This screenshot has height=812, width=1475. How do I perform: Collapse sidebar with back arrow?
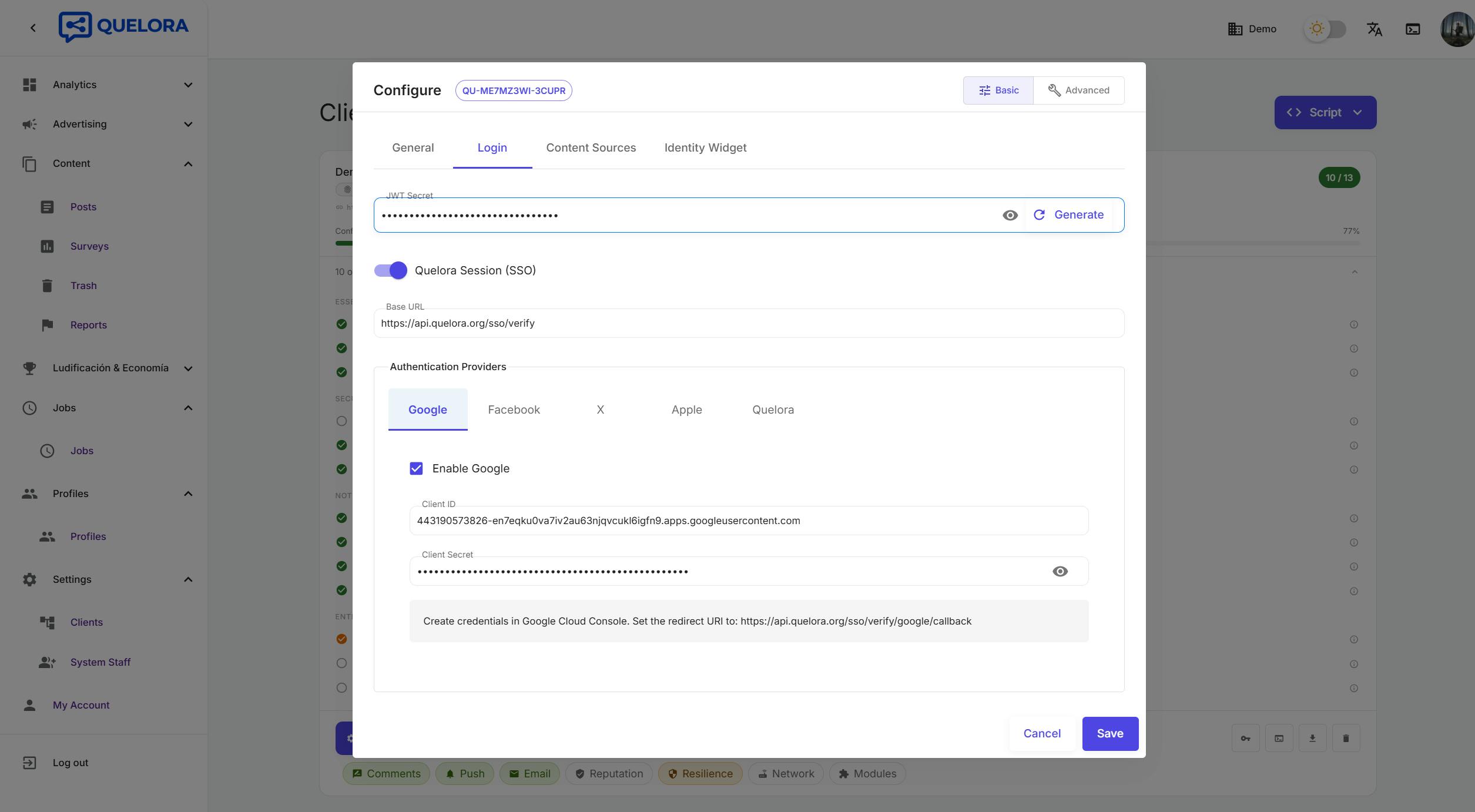click(x=33, y=28)
